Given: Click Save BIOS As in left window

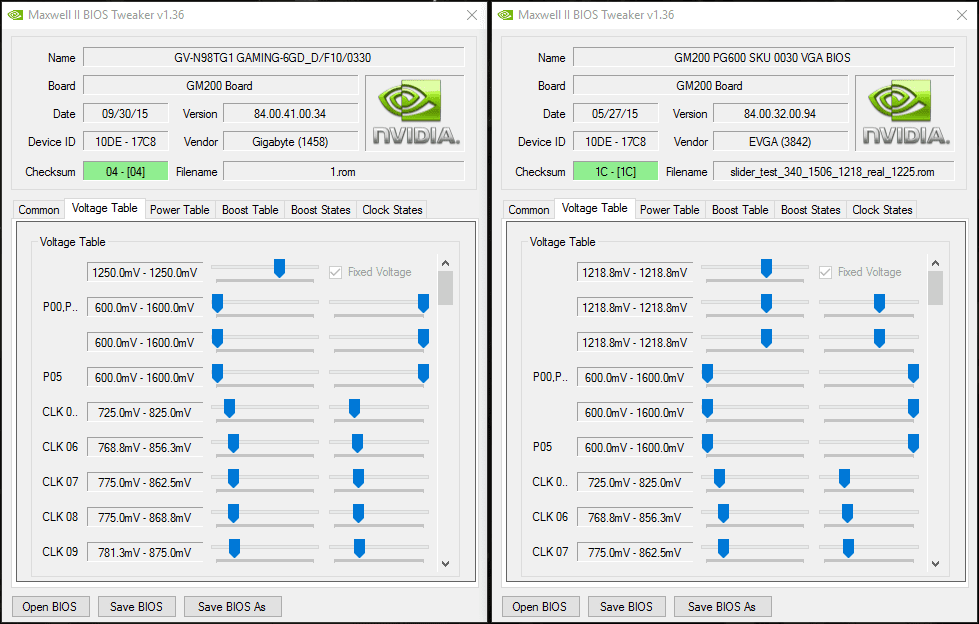Looking at the screenshot, I should coord(232,607).
